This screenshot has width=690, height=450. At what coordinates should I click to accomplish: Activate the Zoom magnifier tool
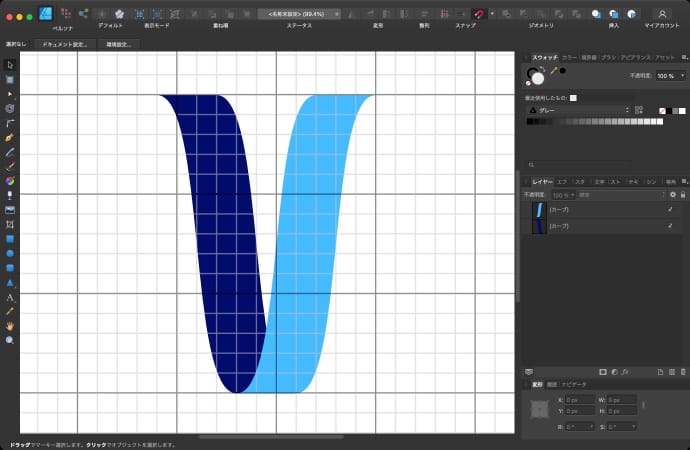point(10,340)
